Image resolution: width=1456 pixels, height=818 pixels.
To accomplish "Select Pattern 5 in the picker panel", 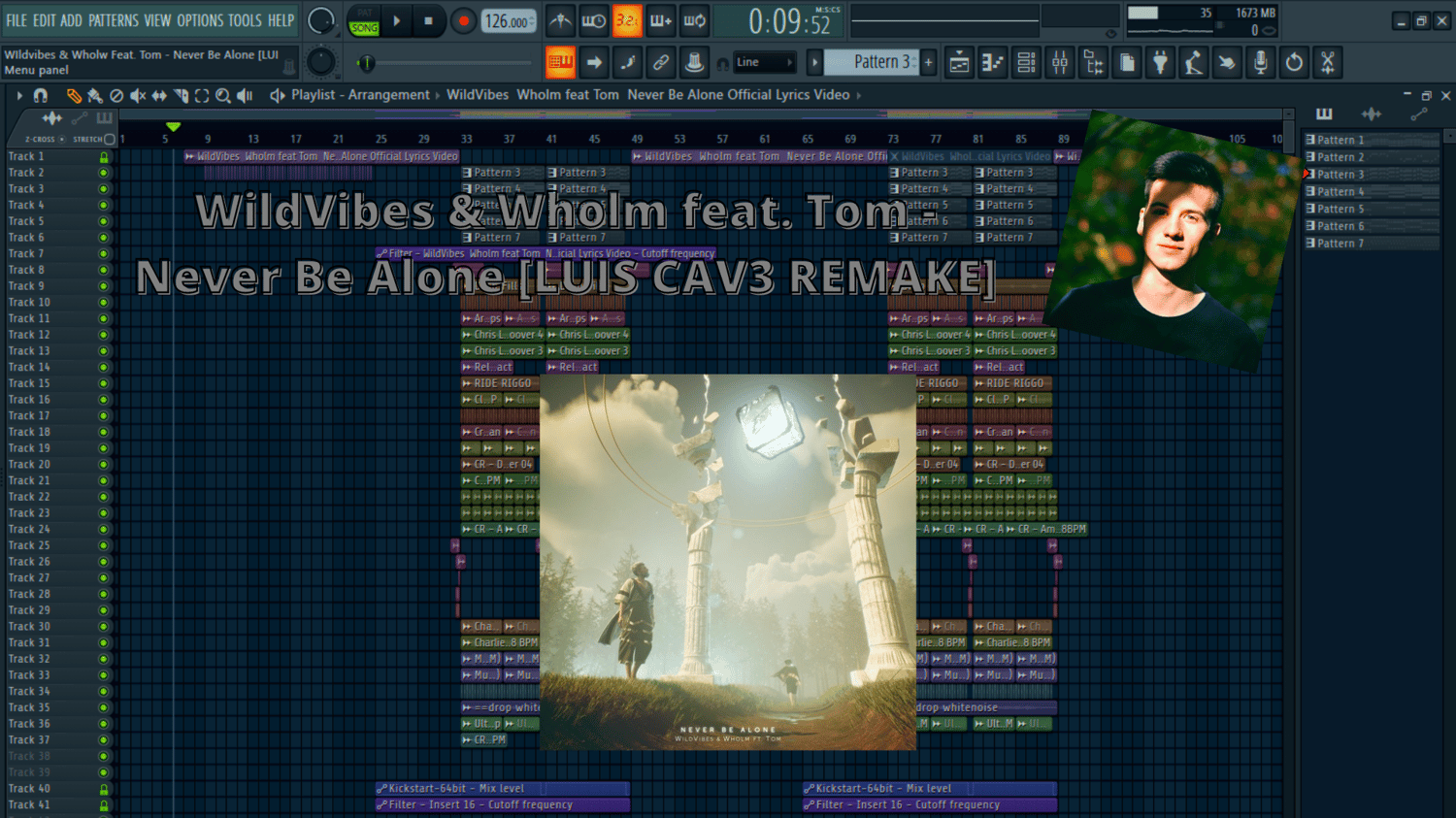I will (1371, 209).
